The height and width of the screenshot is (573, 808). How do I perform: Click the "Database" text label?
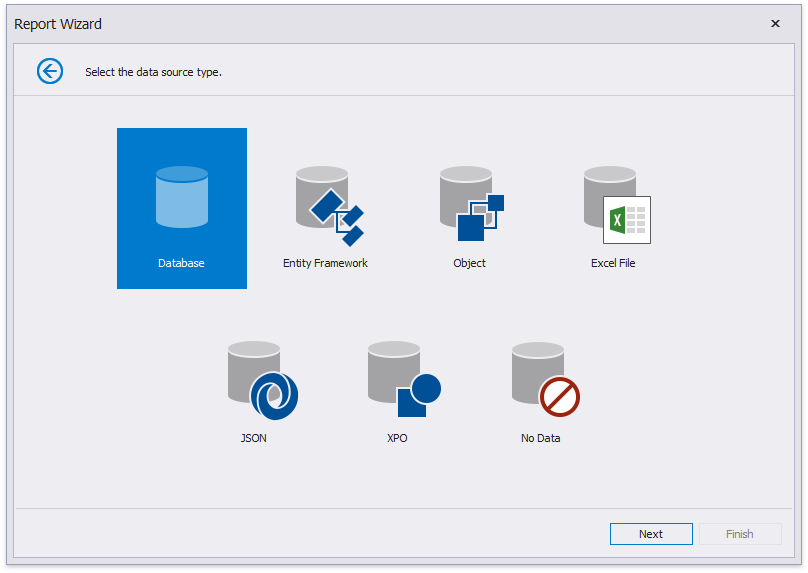(181, 263)
